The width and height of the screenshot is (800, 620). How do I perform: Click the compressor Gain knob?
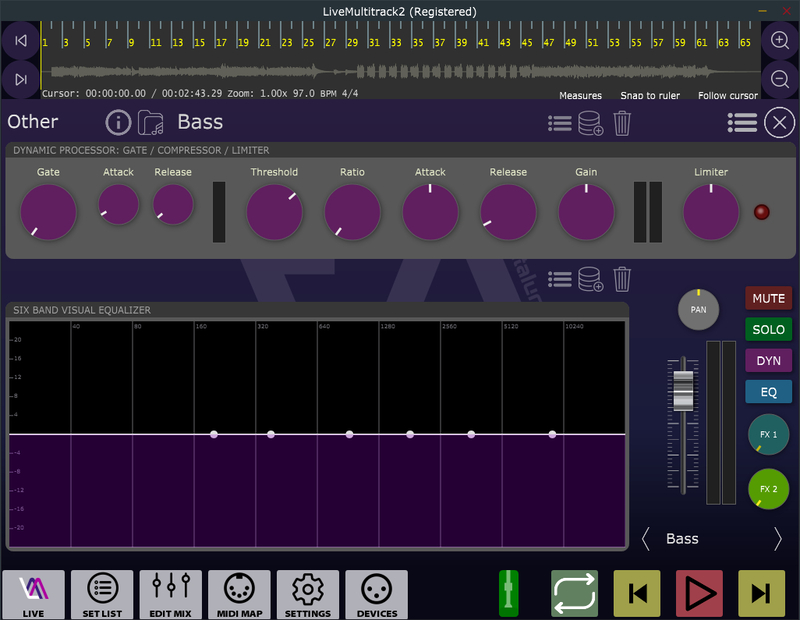[586, 212]
